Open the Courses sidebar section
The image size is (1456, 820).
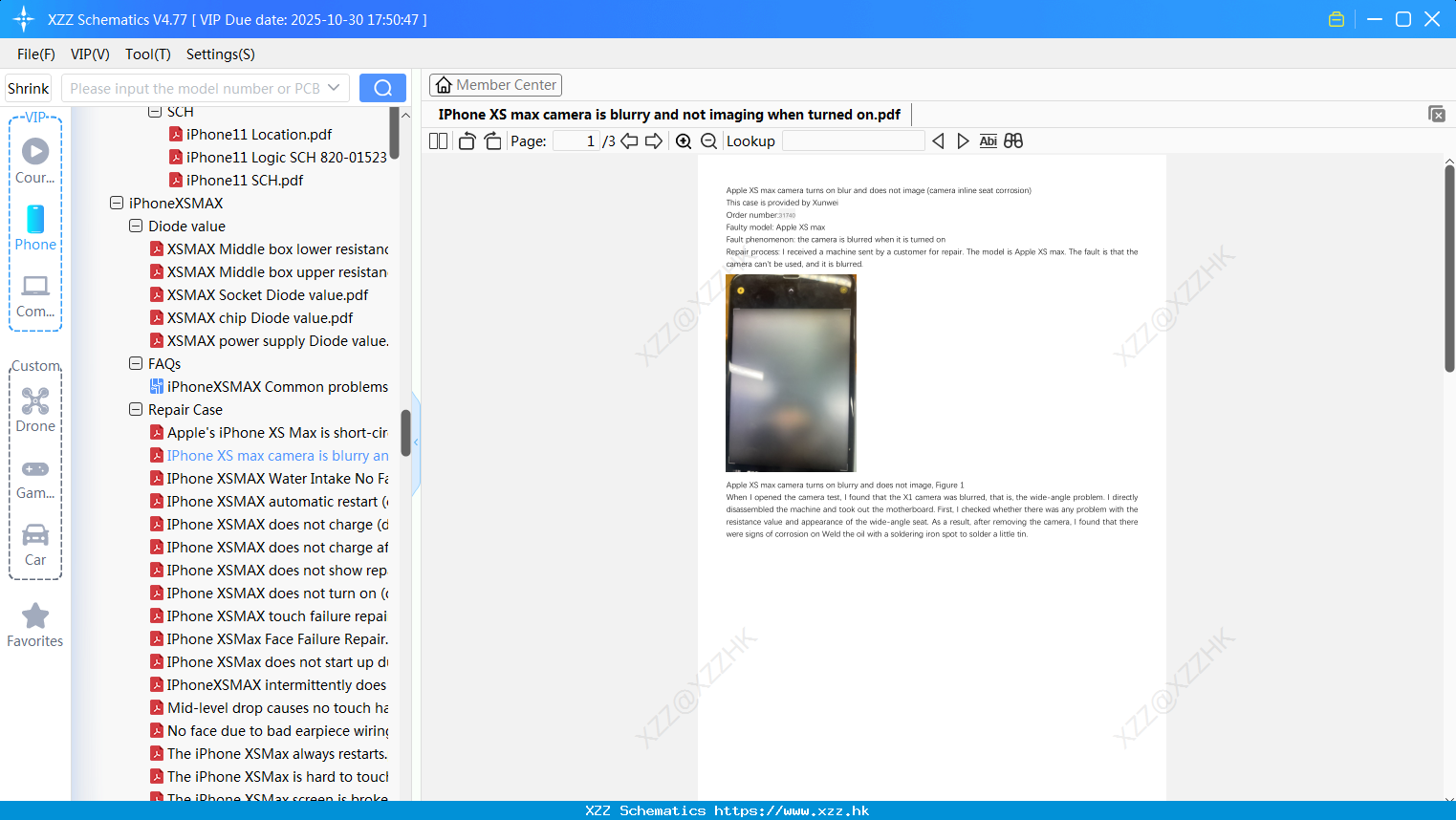[35, 162]
